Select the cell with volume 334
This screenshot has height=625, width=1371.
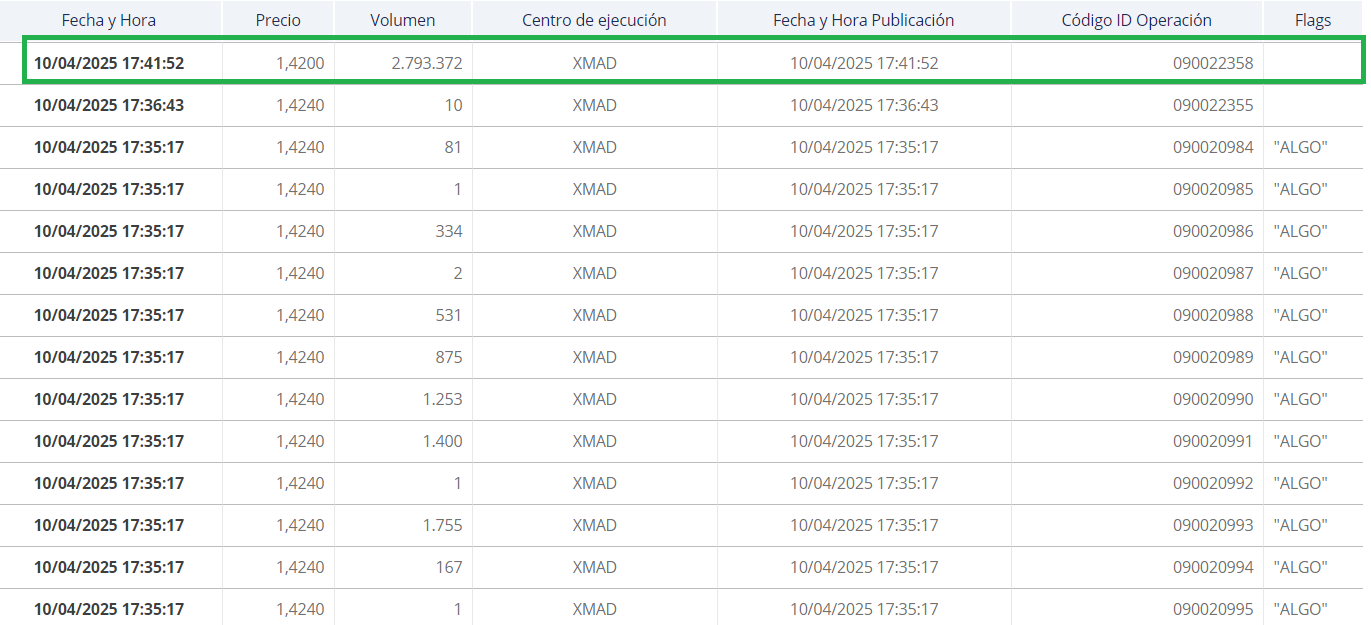coord(403,231)
